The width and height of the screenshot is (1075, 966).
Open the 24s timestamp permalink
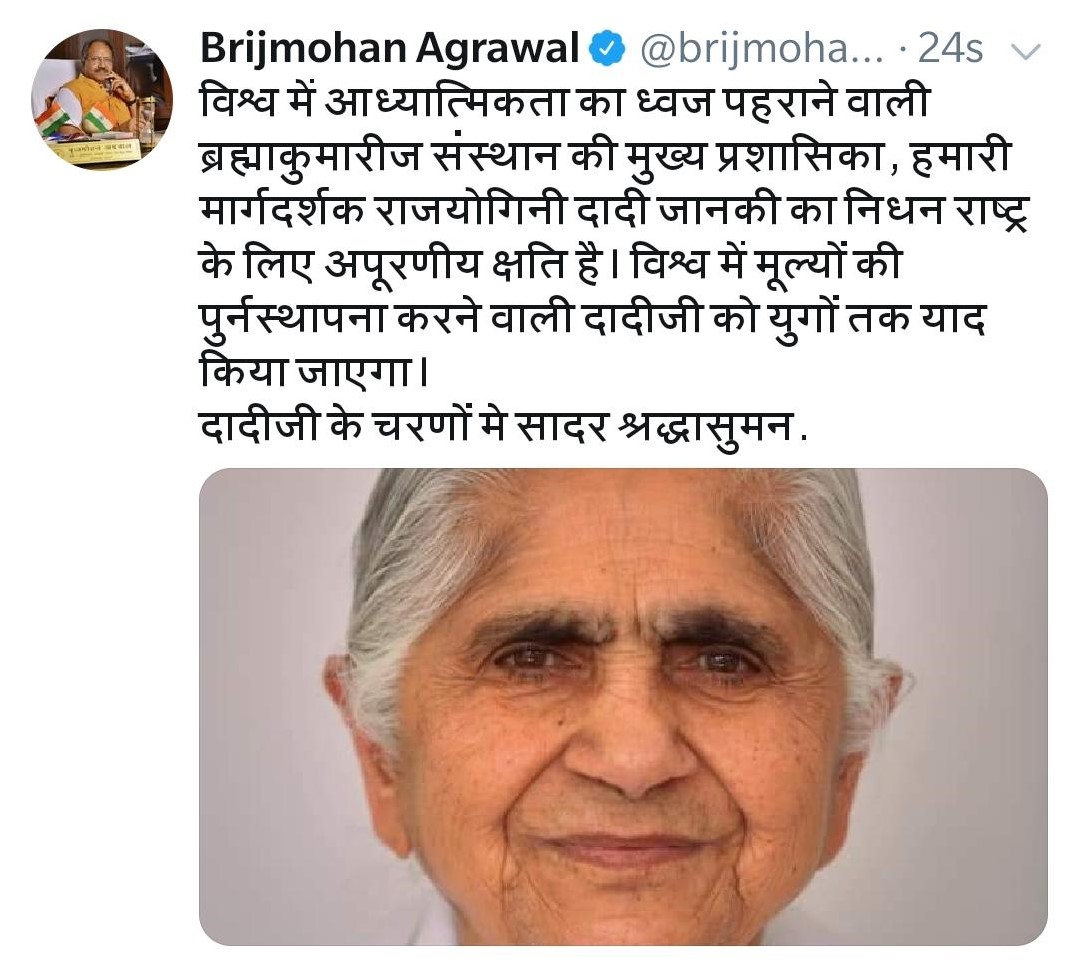click(x=950, y=49)
